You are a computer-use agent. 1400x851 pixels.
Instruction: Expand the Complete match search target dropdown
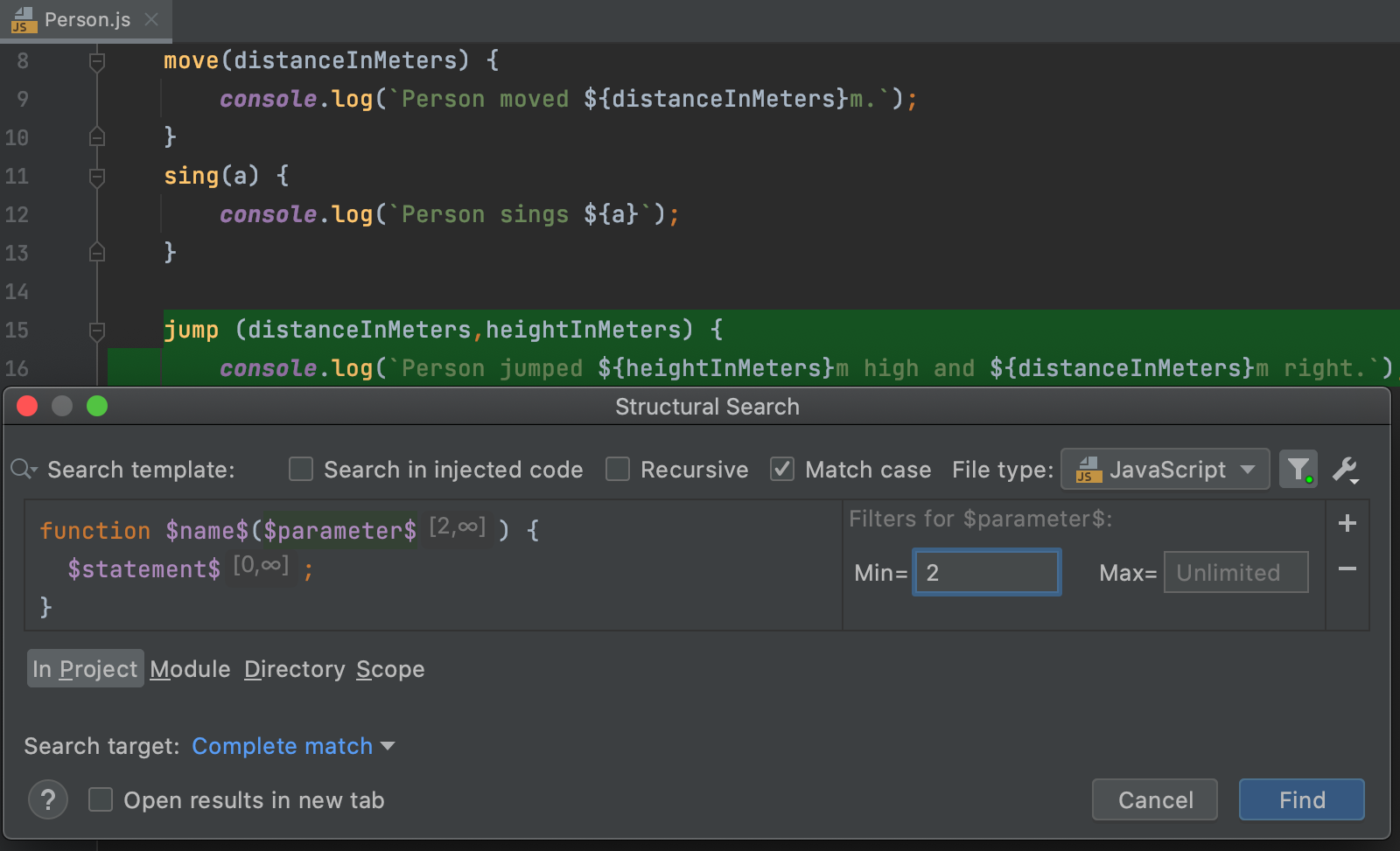pos(293,746)
